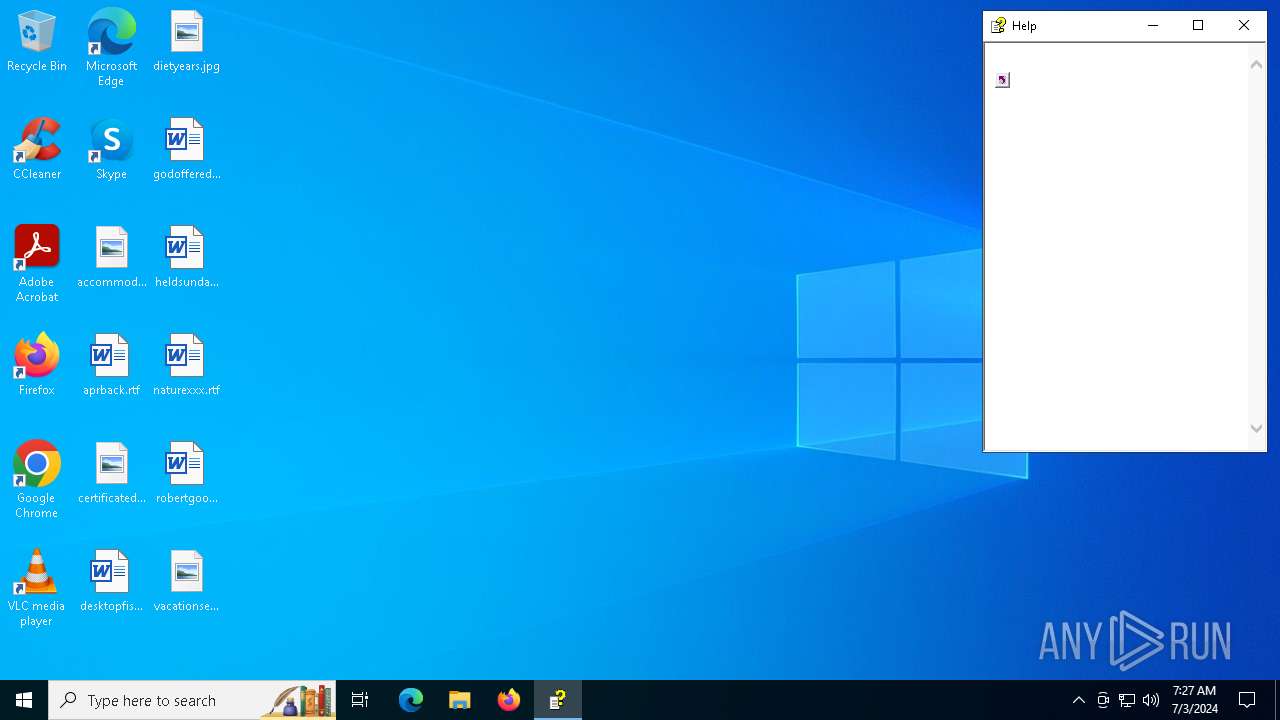1280x720 pixels.
Task: Select the accommod image file icon
Action: click(x=111, y=258)
